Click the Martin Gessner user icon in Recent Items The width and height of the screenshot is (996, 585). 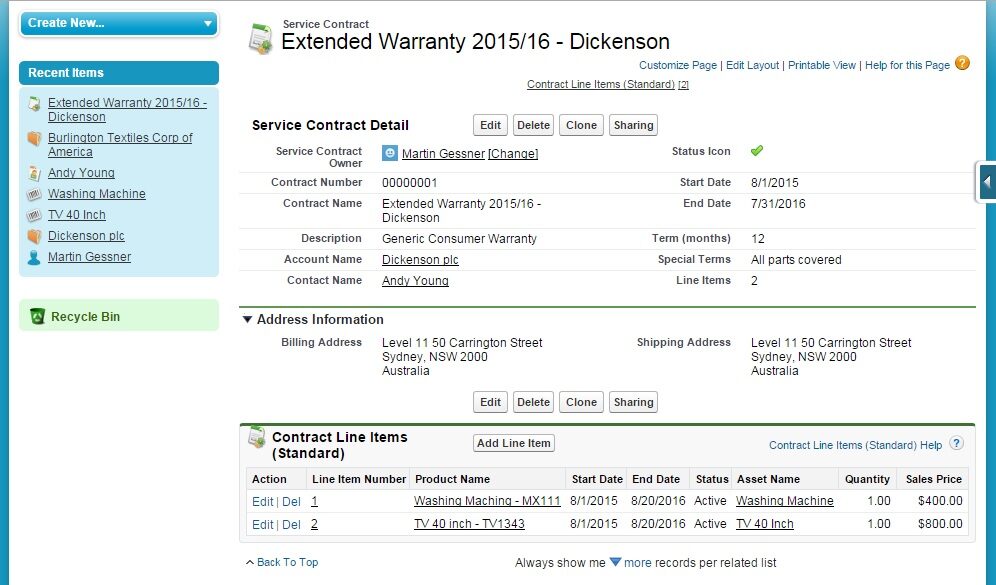33,257
